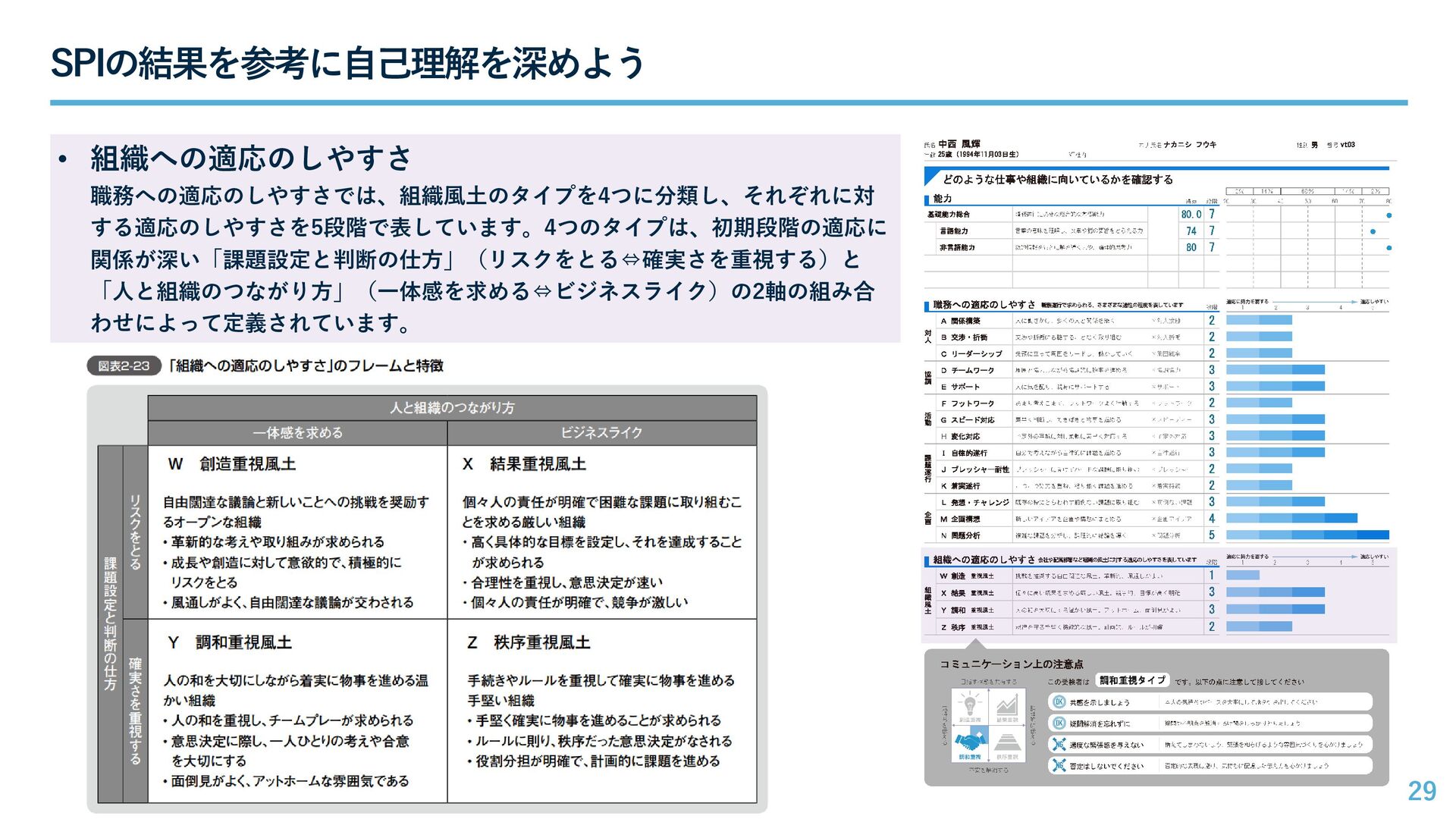This screenshot has width=1456, height=819.
Task: Click the M 企画構想 row label
Action: [961, 519]
